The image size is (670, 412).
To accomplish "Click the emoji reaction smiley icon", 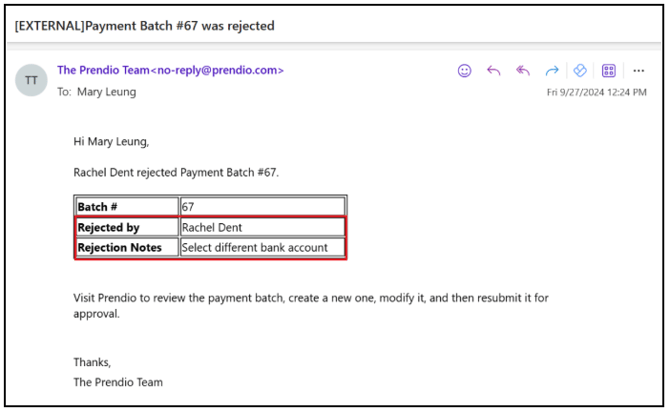I will pos(464,71).
